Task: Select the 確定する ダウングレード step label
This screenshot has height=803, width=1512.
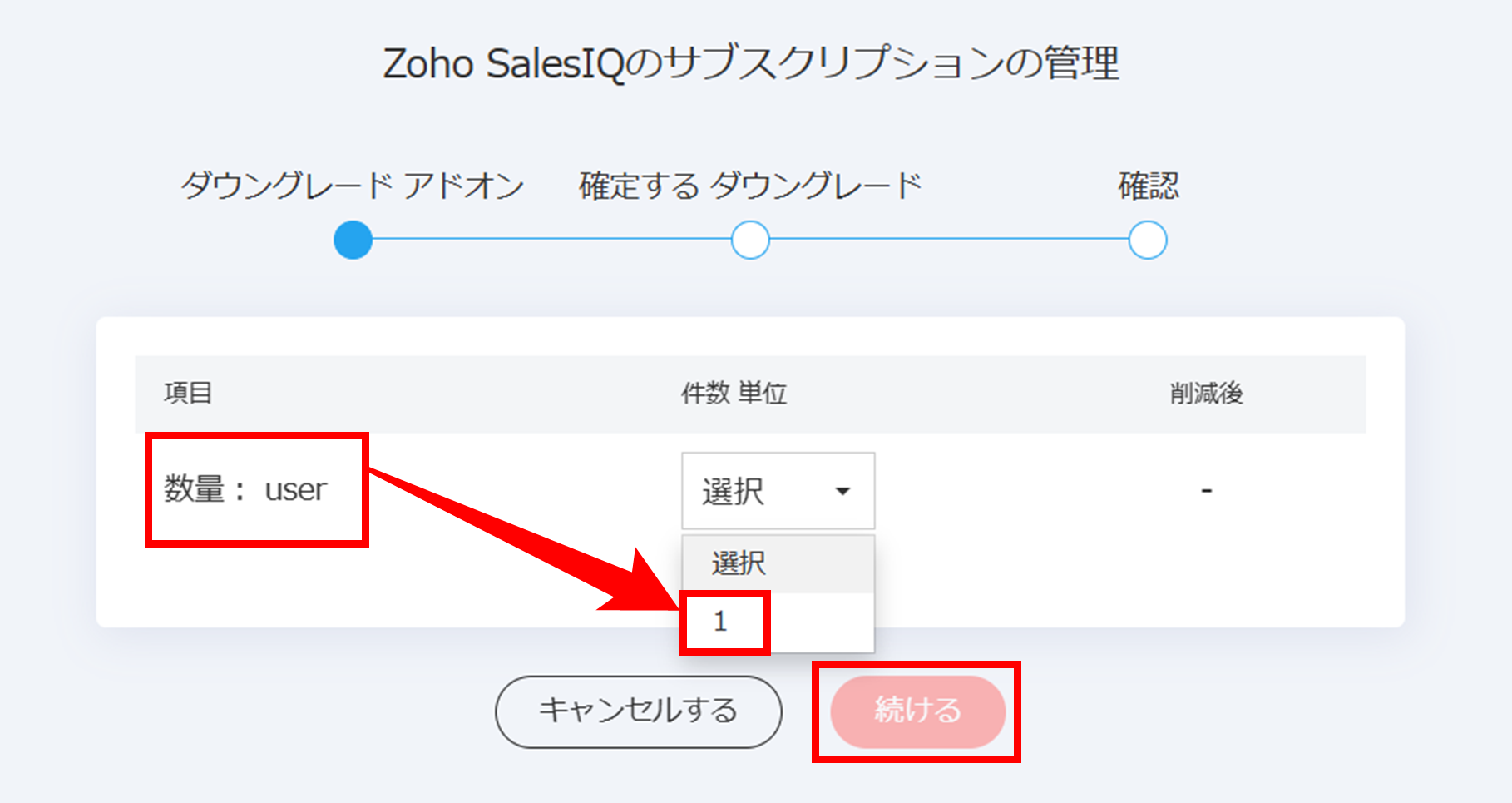Action: point(750,185)
